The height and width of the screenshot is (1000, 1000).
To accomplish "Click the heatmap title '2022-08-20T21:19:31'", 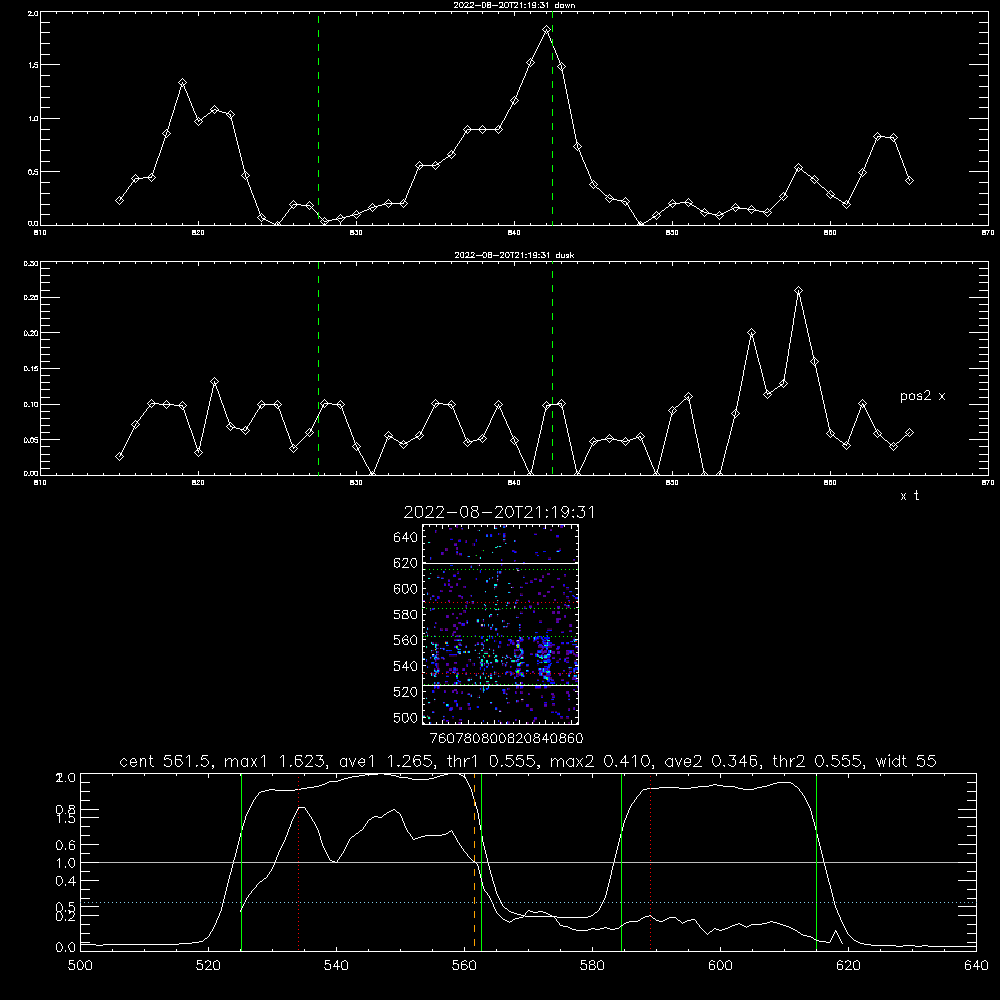I will [499, 512].
